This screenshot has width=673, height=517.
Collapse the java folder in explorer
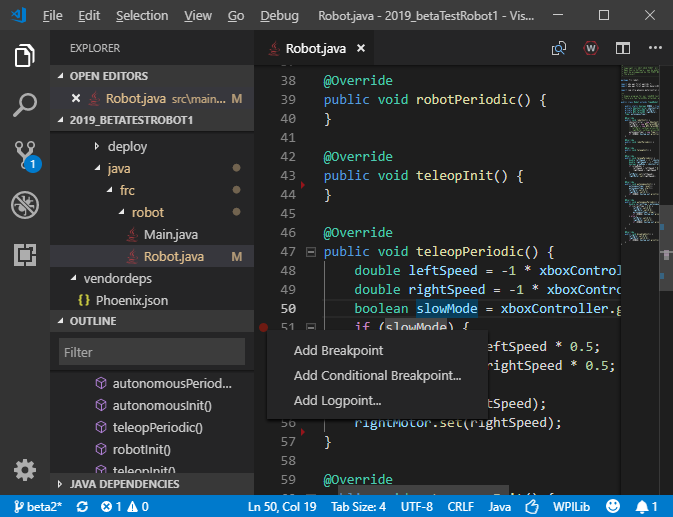pyautogui.click(x=118, y=168)
